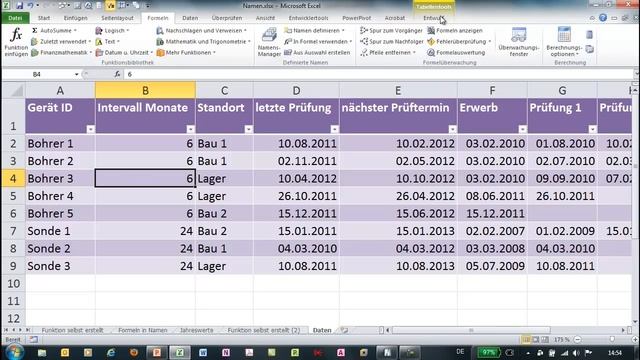Open Standort filter dropdown
Image resolution: width=640 pixels, height=360 pixels.
248,129
